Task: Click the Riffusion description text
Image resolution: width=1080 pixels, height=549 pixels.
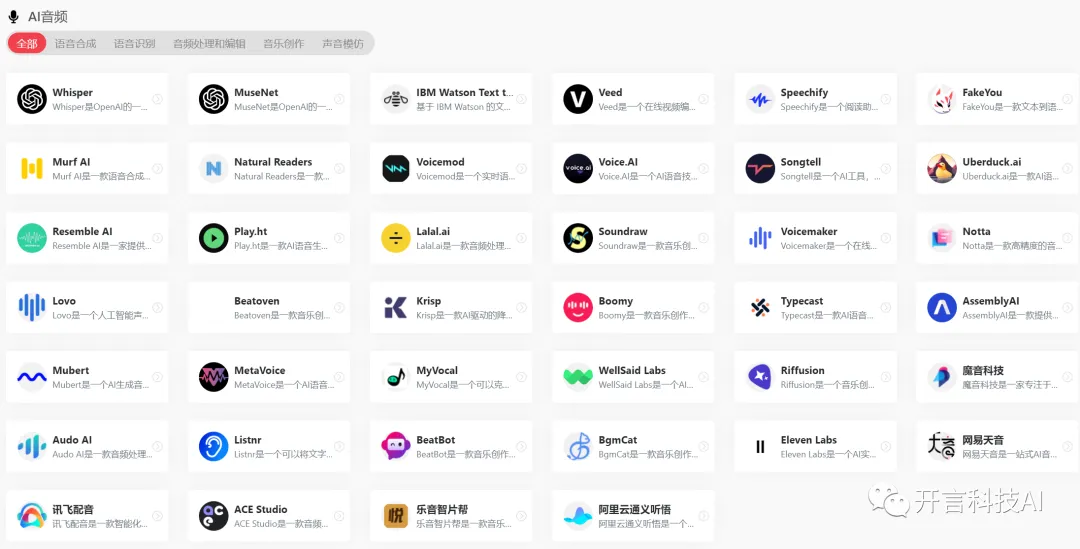Action: [828, 385]
